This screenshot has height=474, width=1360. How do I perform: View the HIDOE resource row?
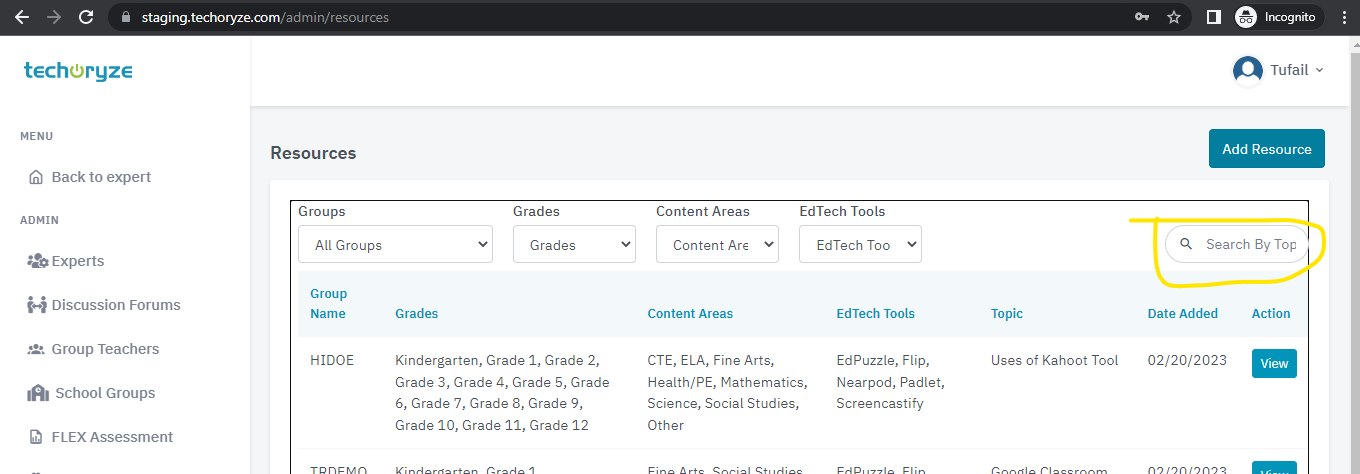(1273, 363)
